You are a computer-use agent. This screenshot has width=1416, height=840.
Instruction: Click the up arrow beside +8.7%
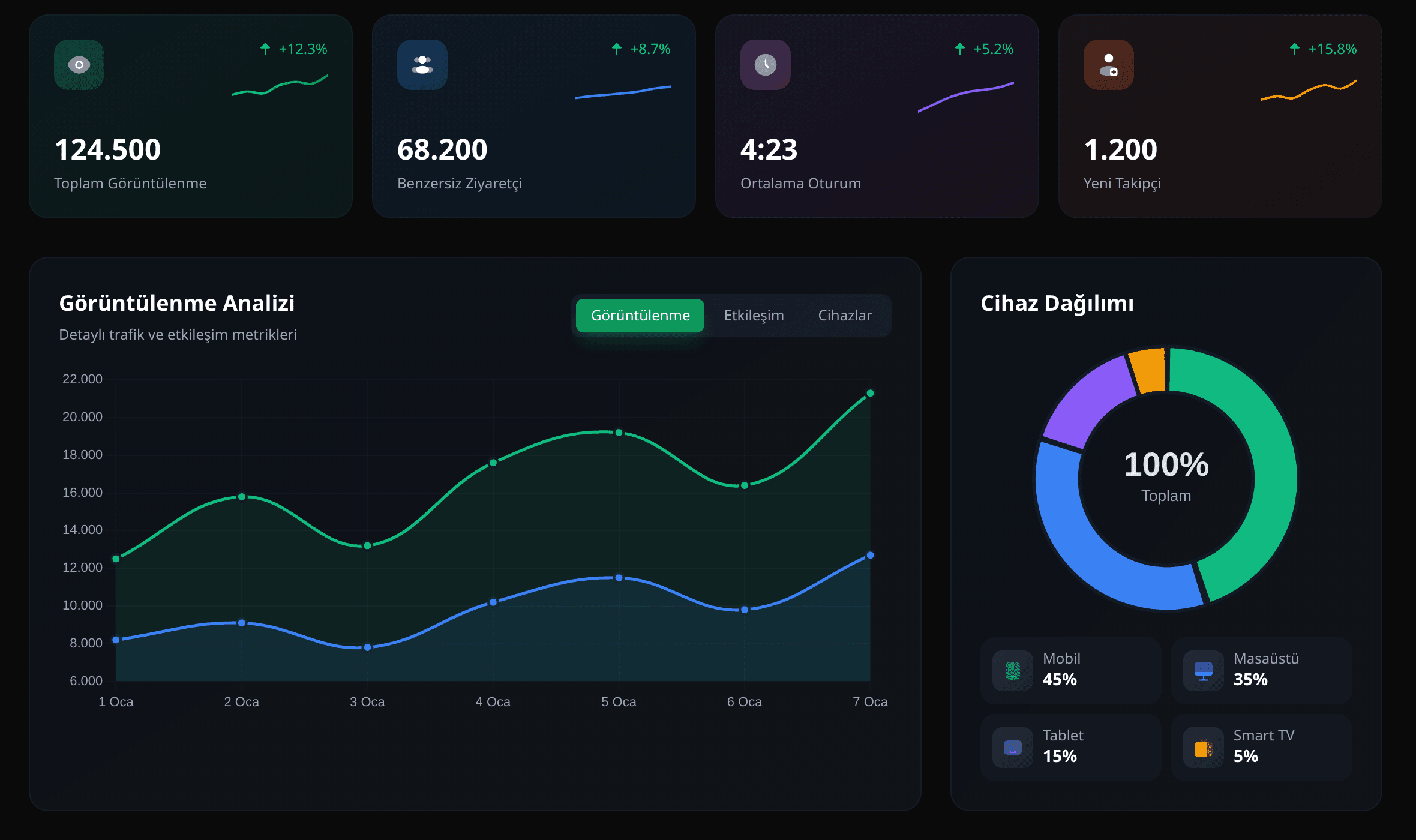coord(617,49)
